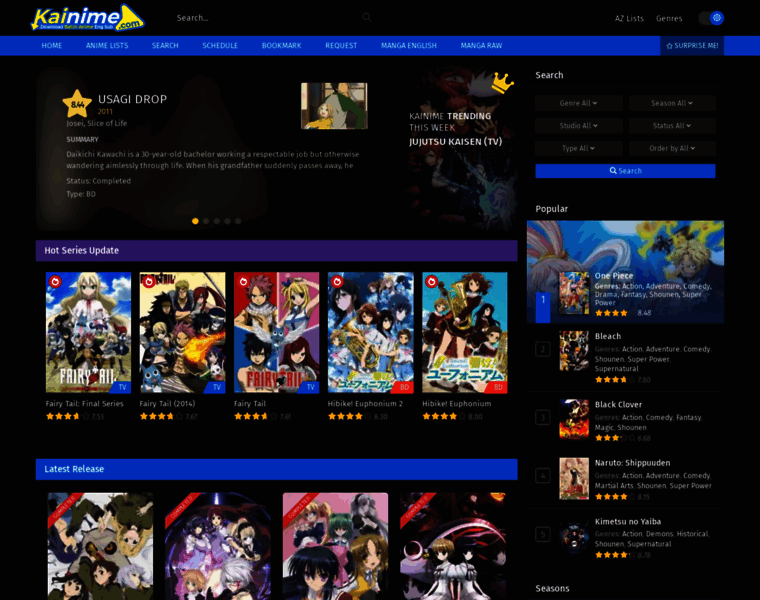Open the Season All dropdown
This screenshot has height=600, width=760.
[x=672, y=103]
